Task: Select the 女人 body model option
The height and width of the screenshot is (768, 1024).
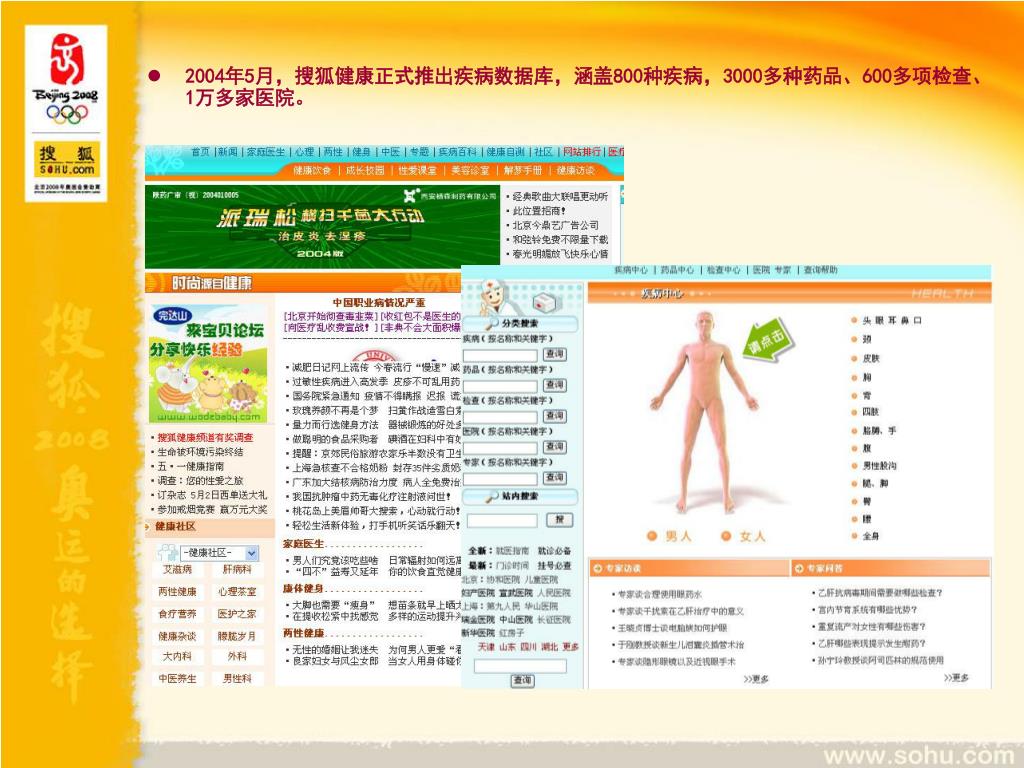Action: pos(743,536)
